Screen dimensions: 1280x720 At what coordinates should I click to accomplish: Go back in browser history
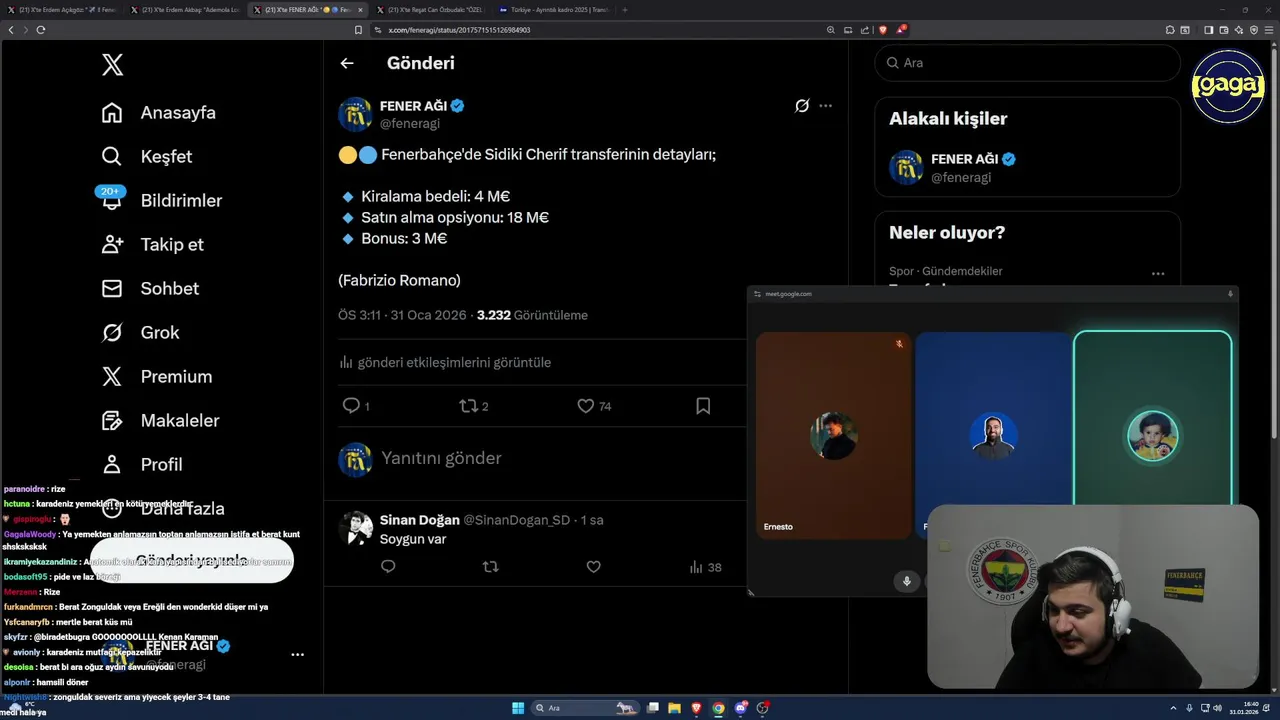tap(11, 30)
